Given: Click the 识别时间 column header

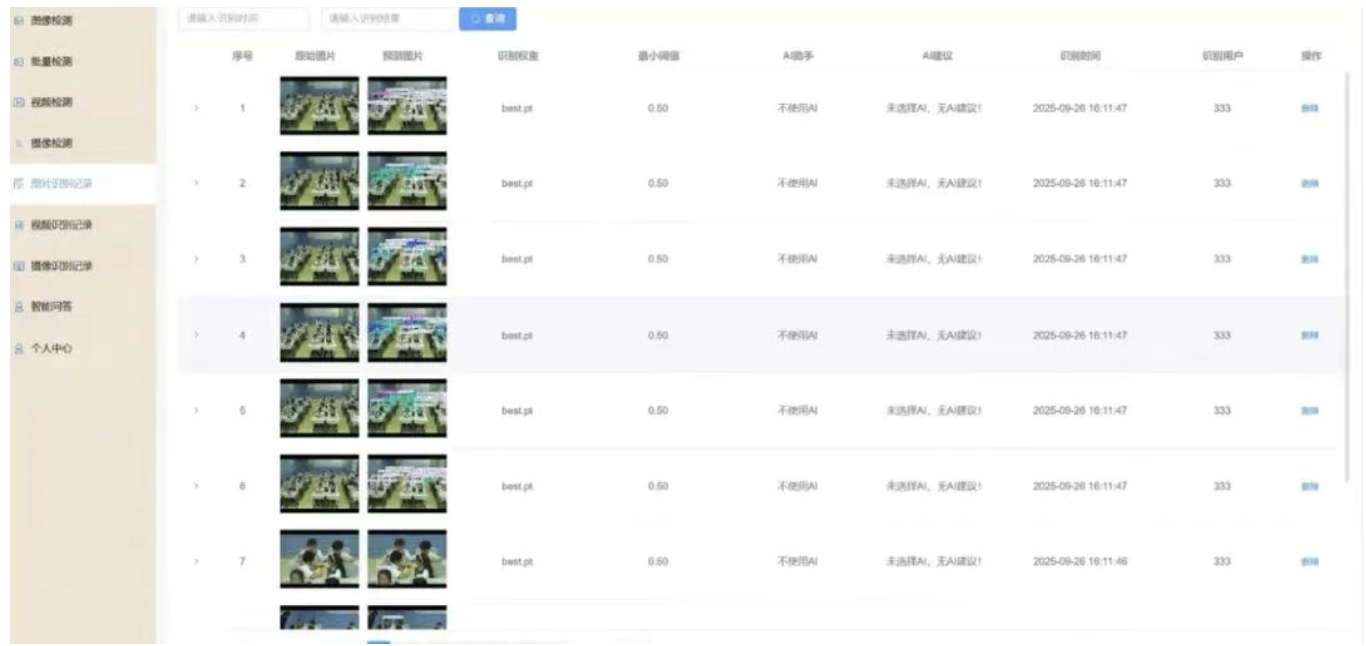Looking at the screenshot, I should click(x=1080, y=57).
